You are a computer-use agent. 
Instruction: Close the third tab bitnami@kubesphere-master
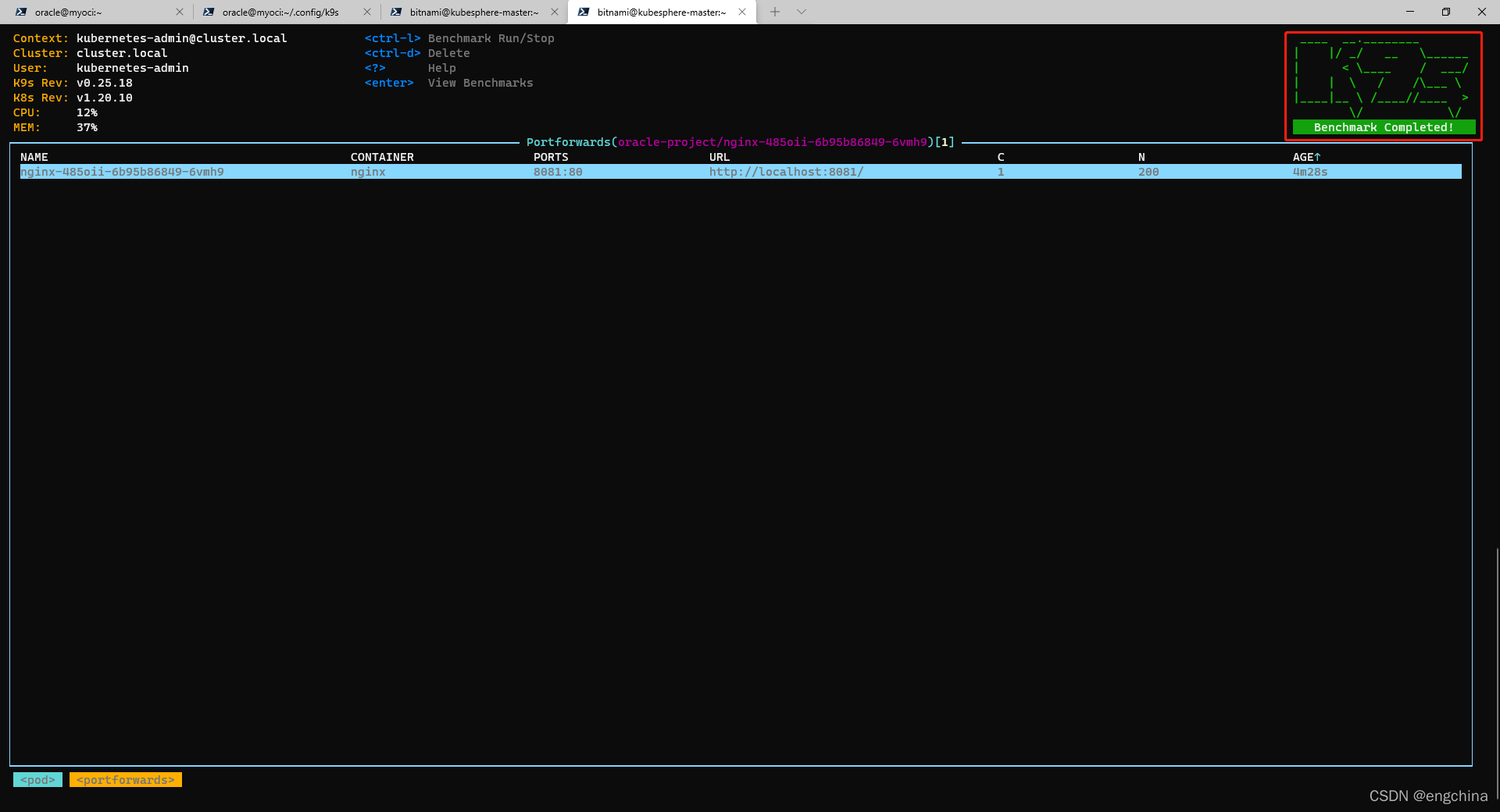tap(555, 12)
